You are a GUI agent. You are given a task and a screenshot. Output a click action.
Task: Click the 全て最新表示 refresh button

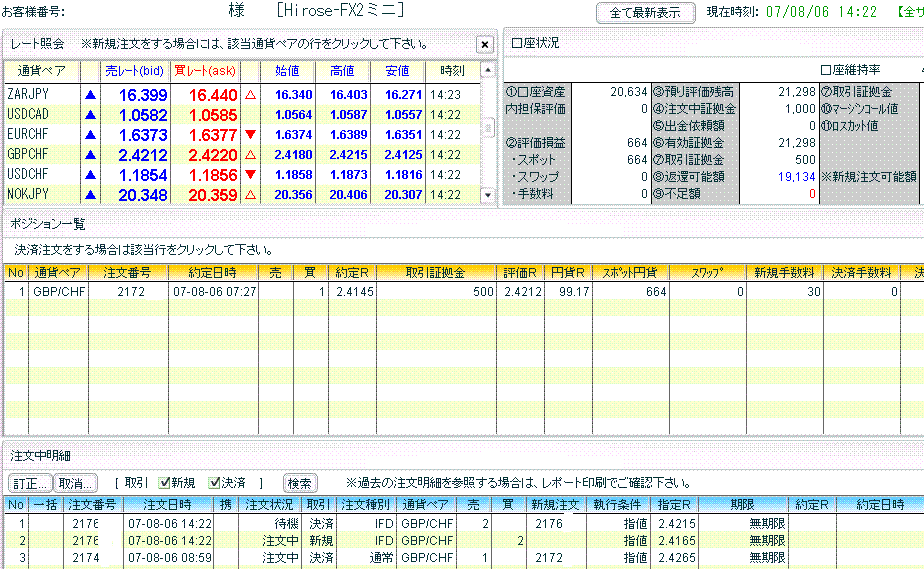click(x=645, y=13)
